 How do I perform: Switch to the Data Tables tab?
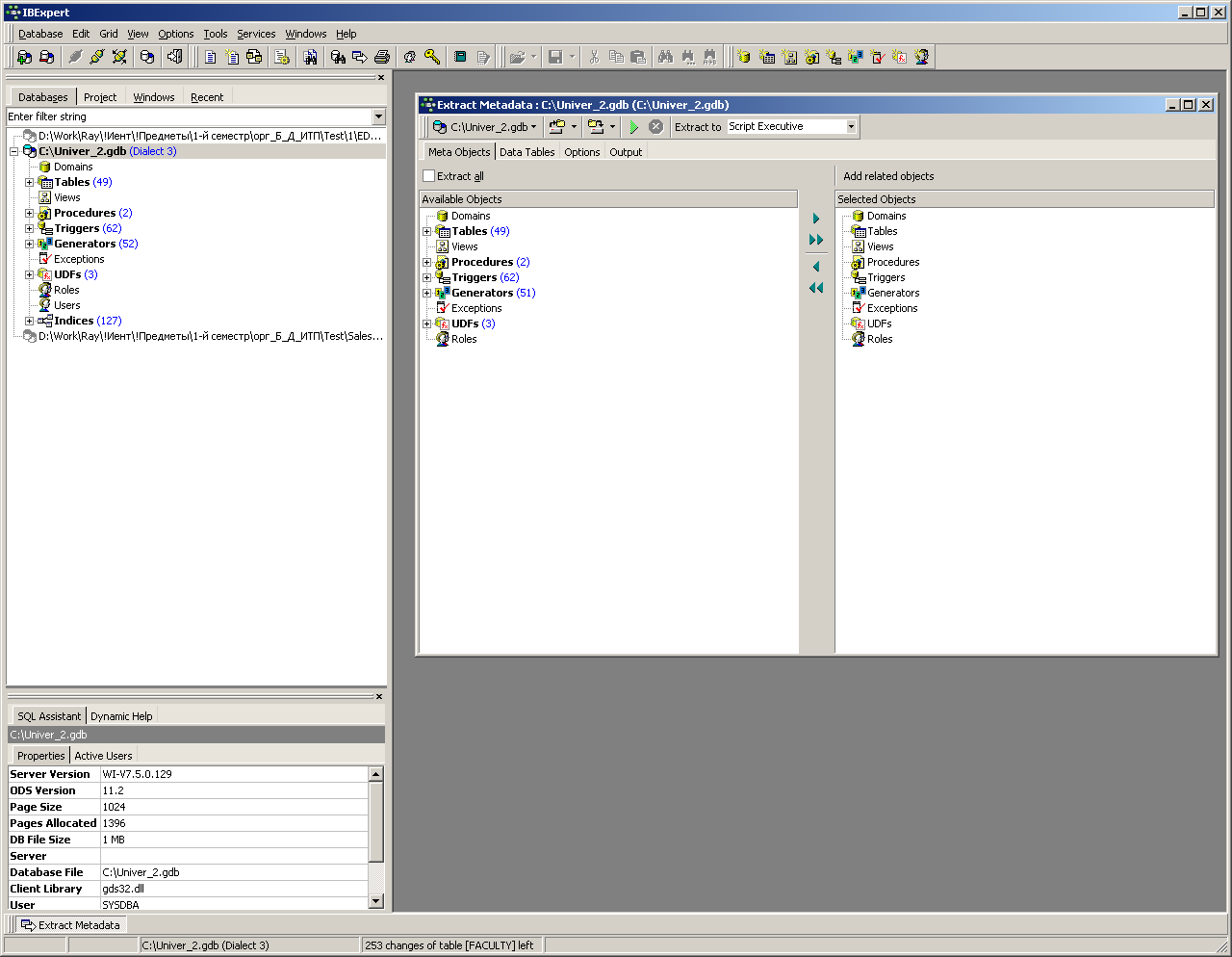(527, 152)
